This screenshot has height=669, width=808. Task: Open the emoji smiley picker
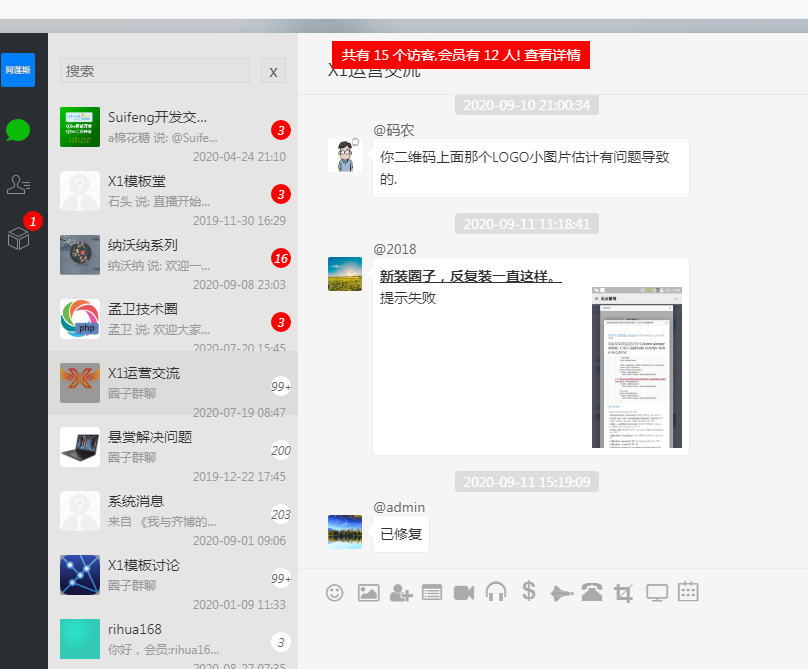pos(335,592)
